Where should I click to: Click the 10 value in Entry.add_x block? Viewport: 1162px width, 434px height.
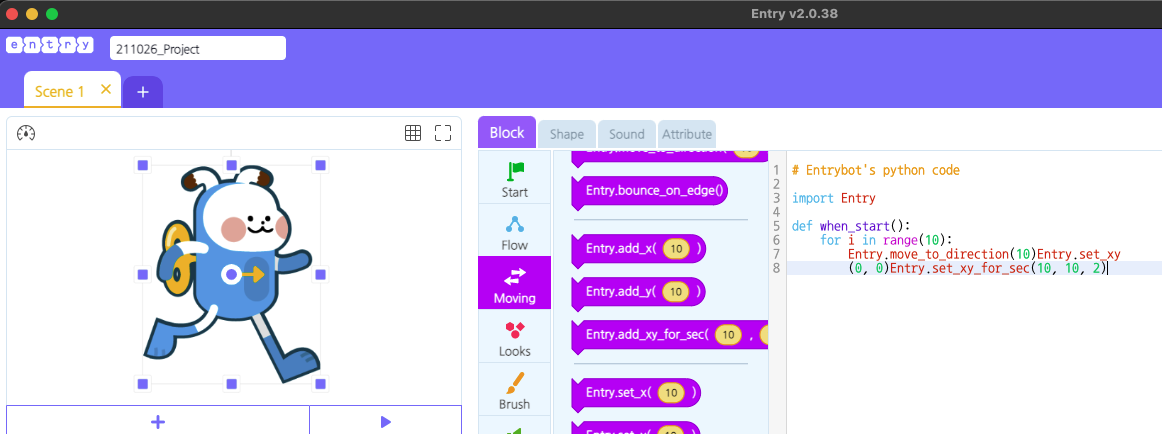[x=676, y=249]
